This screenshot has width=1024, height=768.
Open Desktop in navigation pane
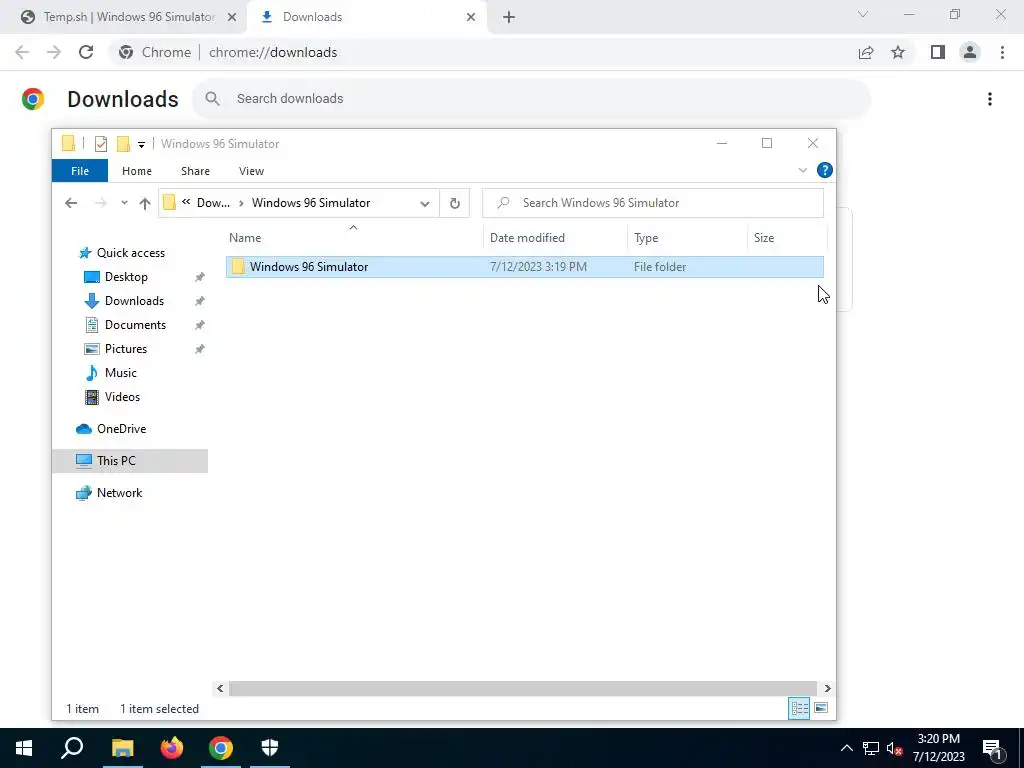pyautogui.click(x=126, y=277)
